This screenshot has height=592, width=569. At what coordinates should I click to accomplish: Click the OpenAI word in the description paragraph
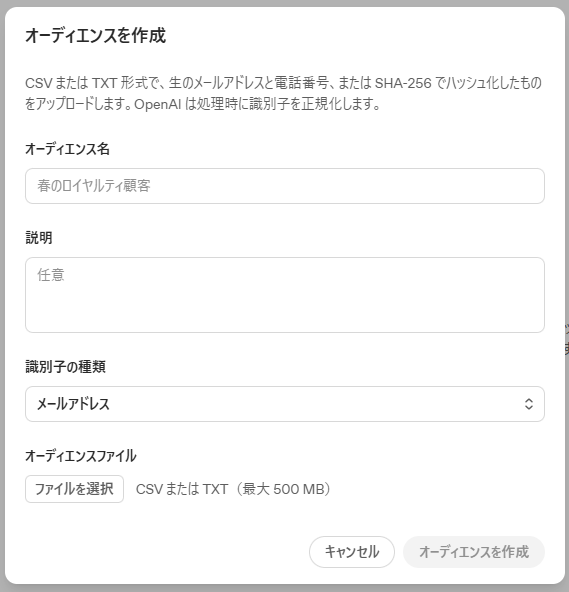point(158,104)
